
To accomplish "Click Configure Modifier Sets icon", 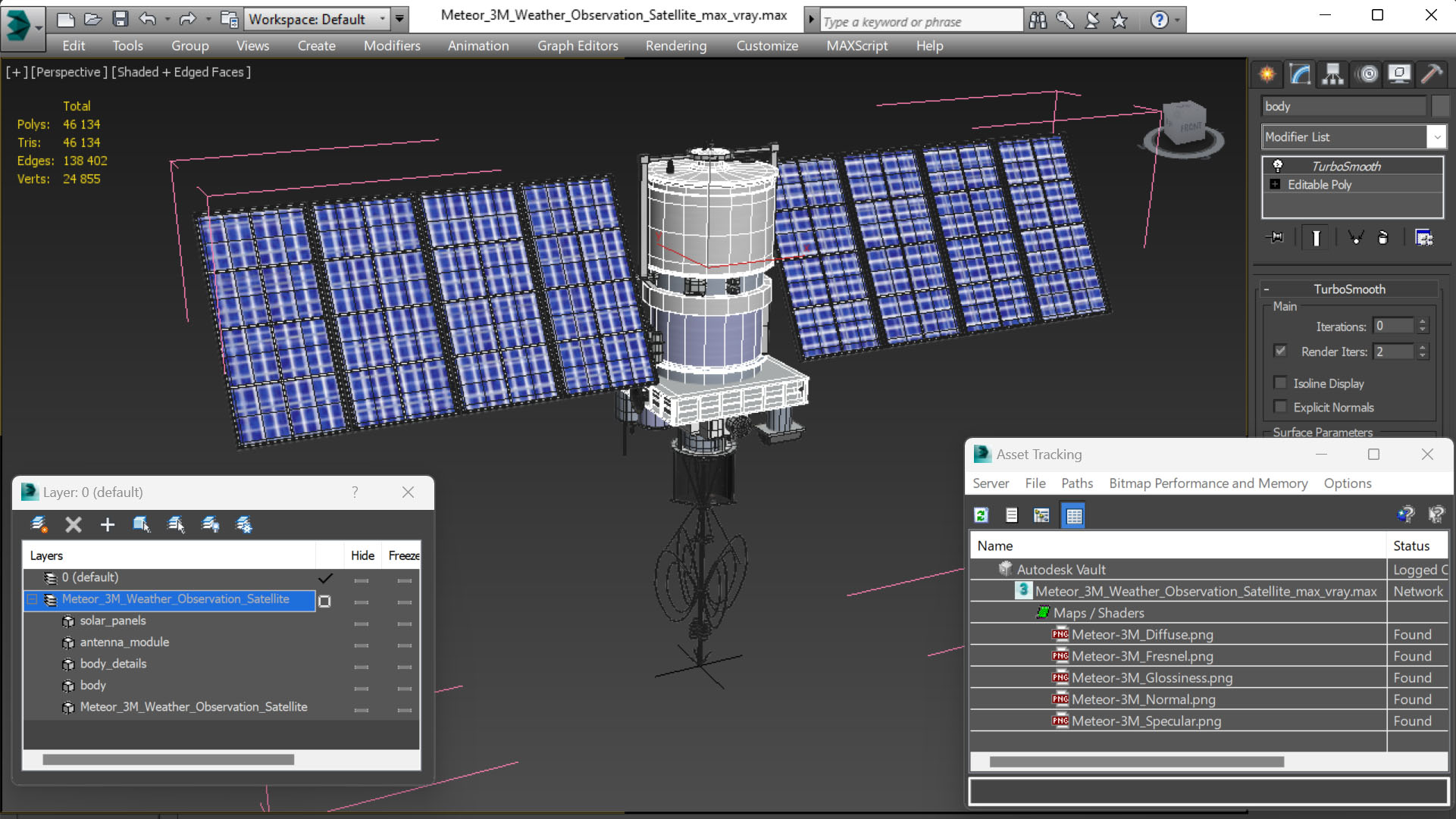I will click(1424, 238).
